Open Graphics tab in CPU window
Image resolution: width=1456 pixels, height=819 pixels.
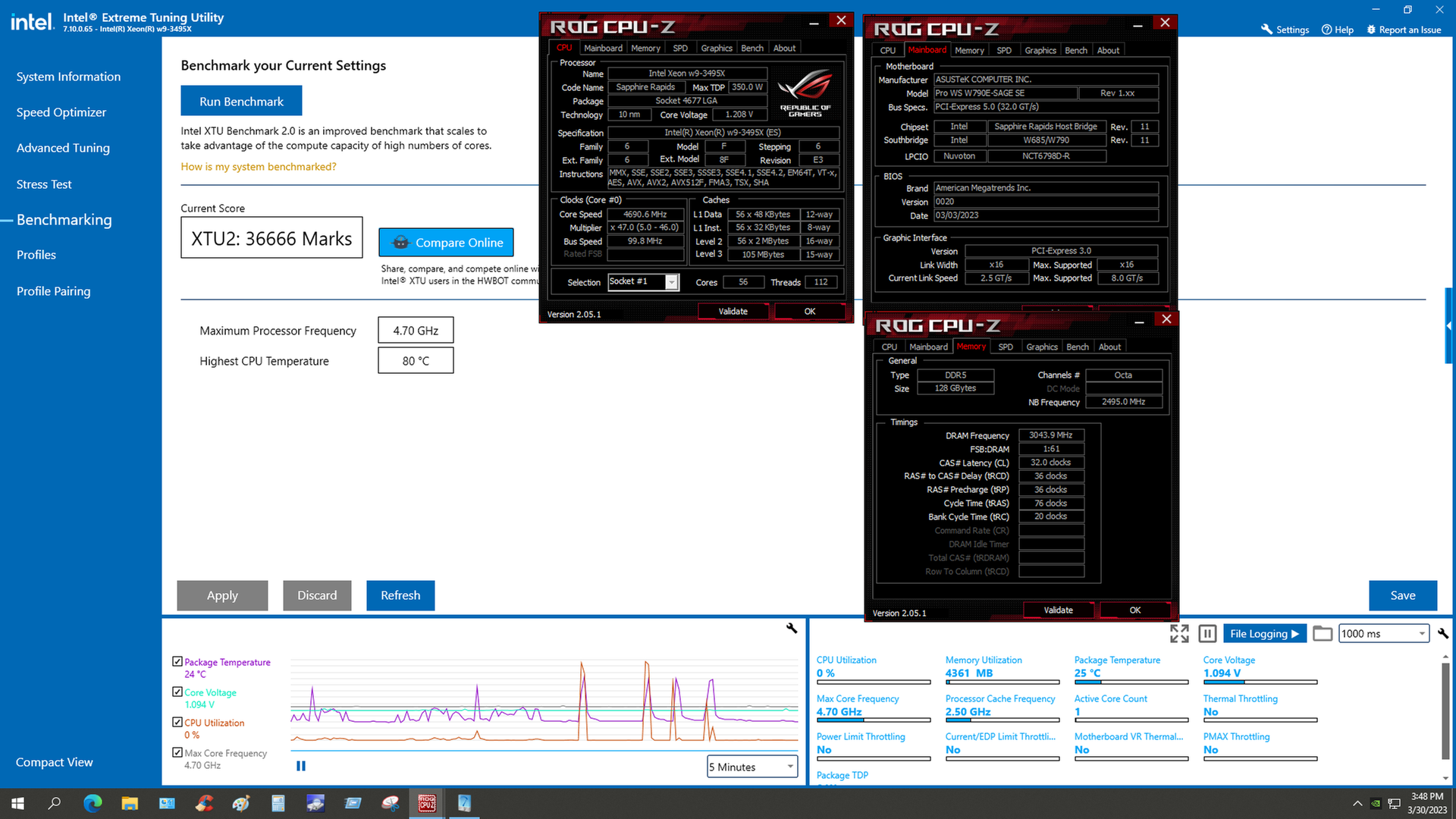717,48
